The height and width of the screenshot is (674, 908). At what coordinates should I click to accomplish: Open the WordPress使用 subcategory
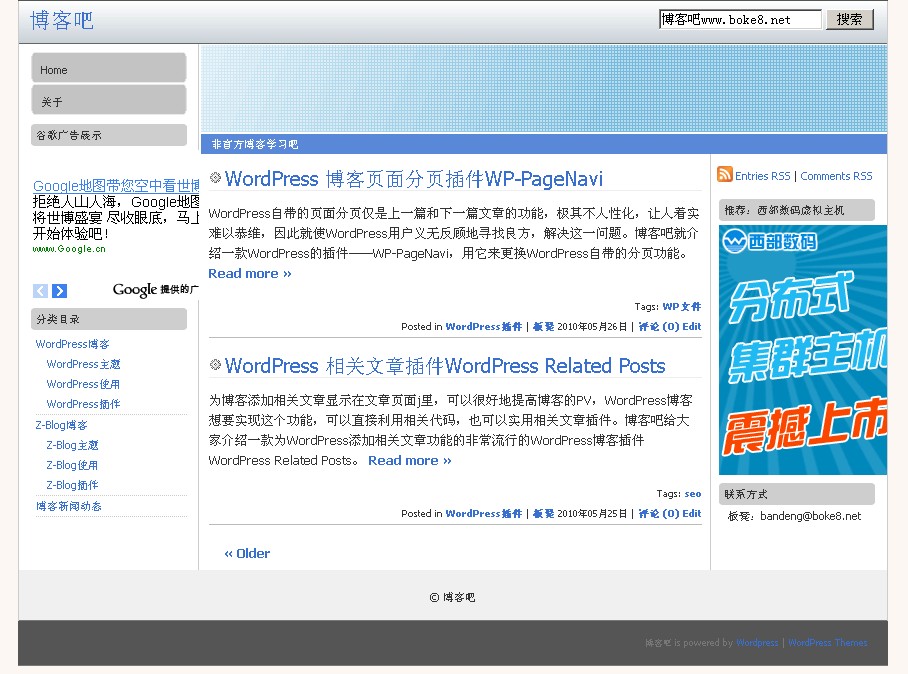point(83,384)
